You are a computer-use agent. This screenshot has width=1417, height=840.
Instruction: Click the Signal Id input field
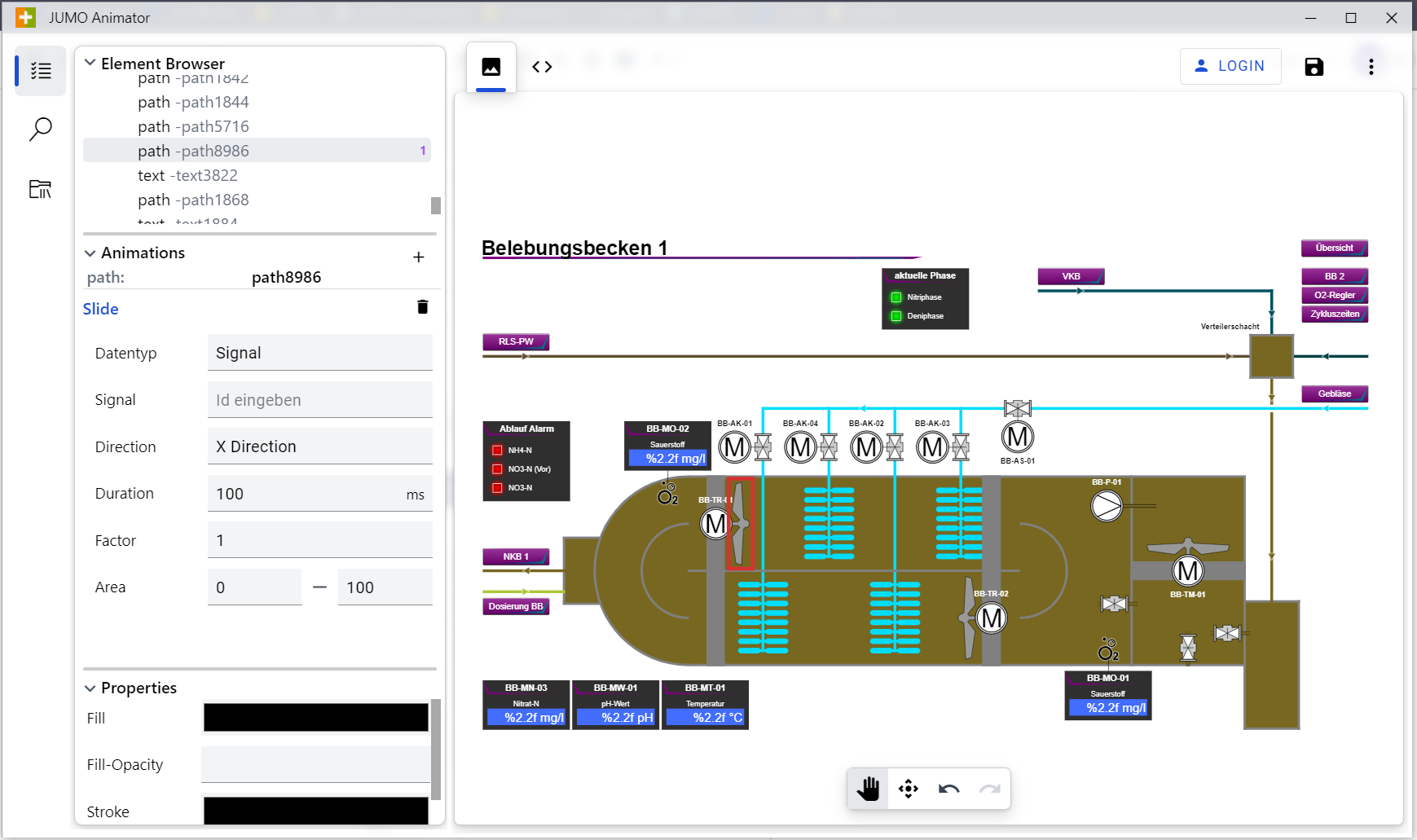point(319,400)
